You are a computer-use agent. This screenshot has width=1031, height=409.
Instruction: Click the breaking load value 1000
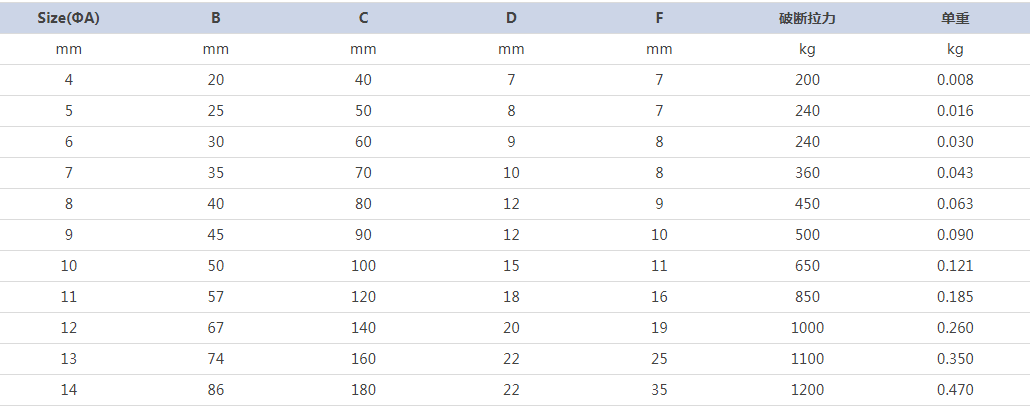tap(807, 327)
